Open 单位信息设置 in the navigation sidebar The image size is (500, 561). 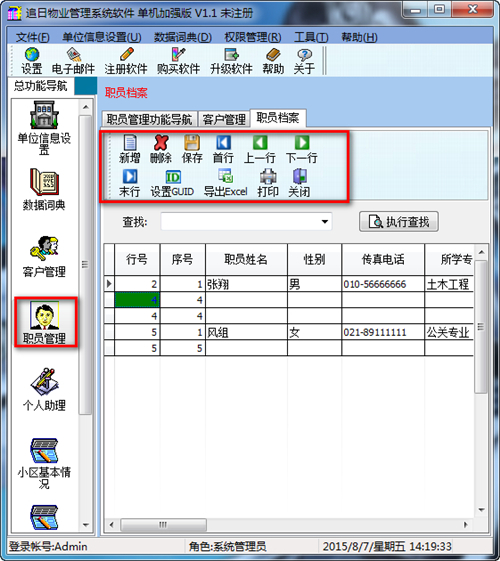click(44, 128)
